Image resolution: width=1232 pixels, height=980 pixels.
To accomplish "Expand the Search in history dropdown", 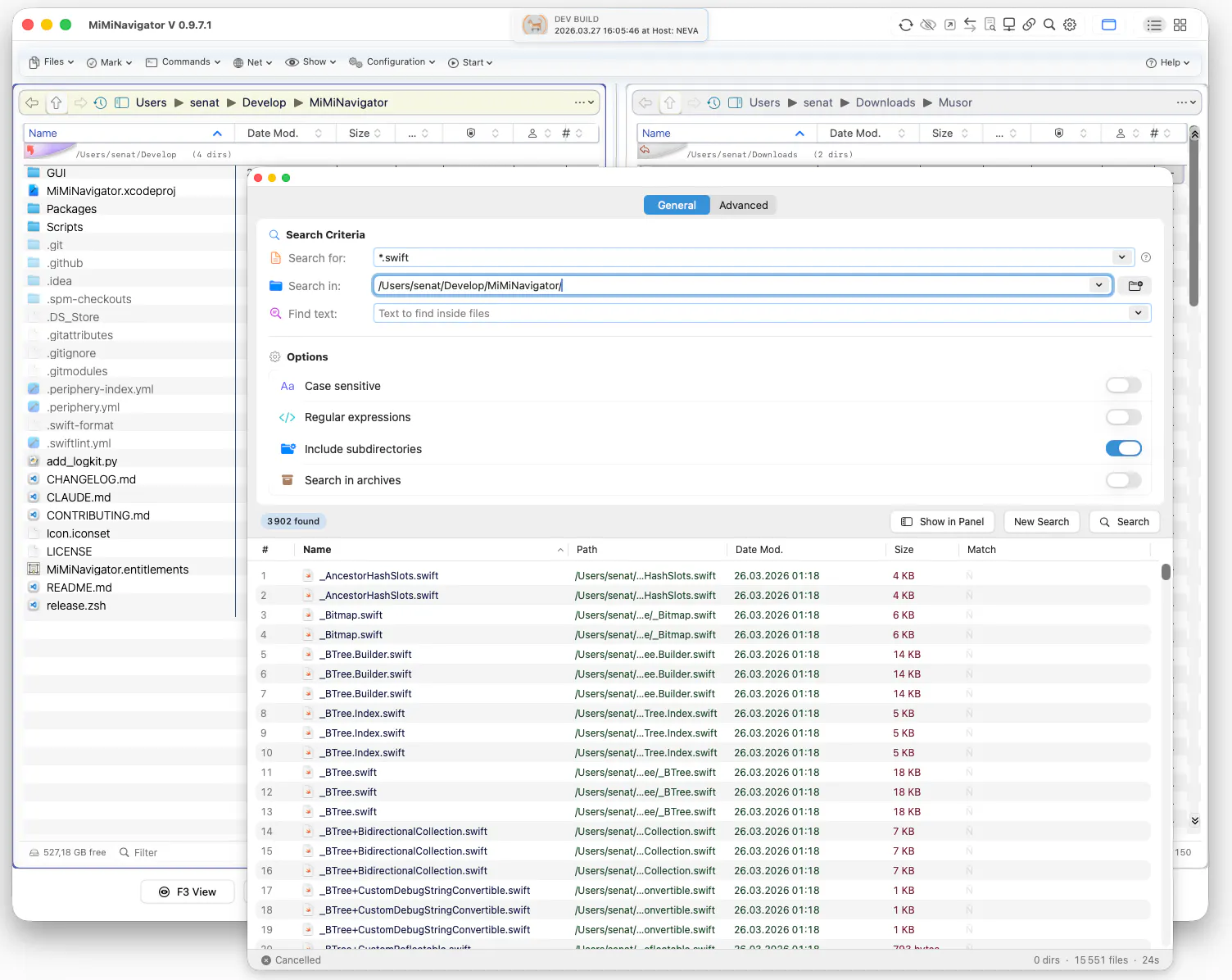I will (x=1099, y=285).
